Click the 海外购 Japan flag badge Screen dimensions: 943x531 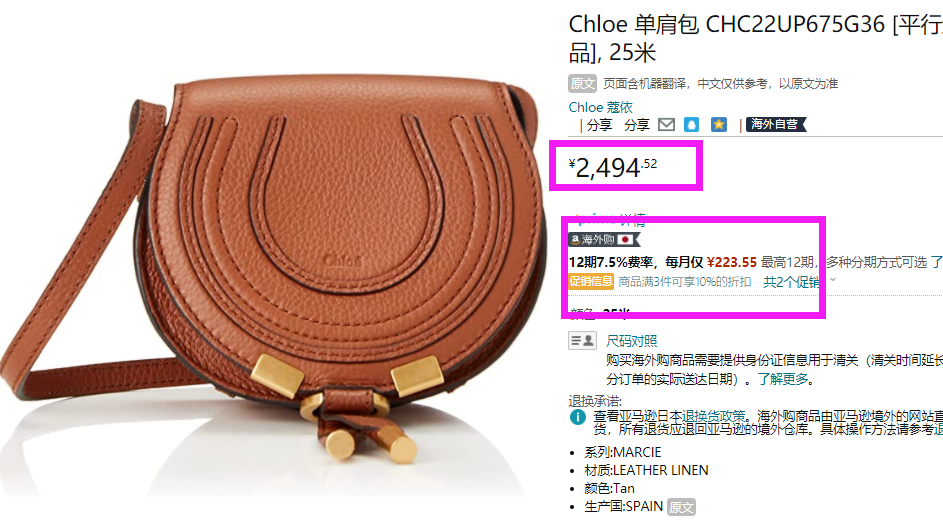click(604, 239)
